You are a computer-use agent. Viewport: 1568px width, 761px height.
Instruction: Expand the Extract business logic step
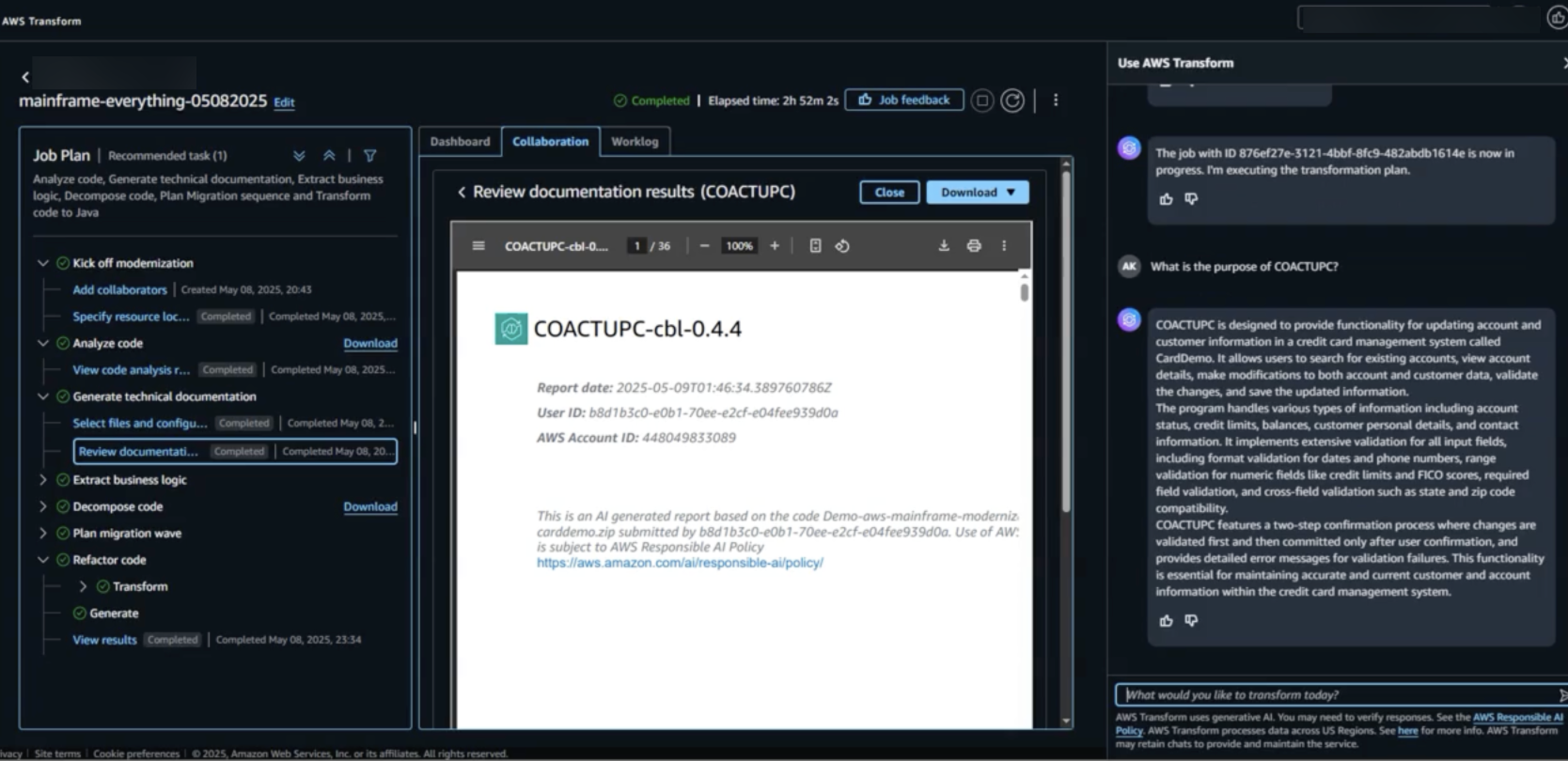(42, 480)
